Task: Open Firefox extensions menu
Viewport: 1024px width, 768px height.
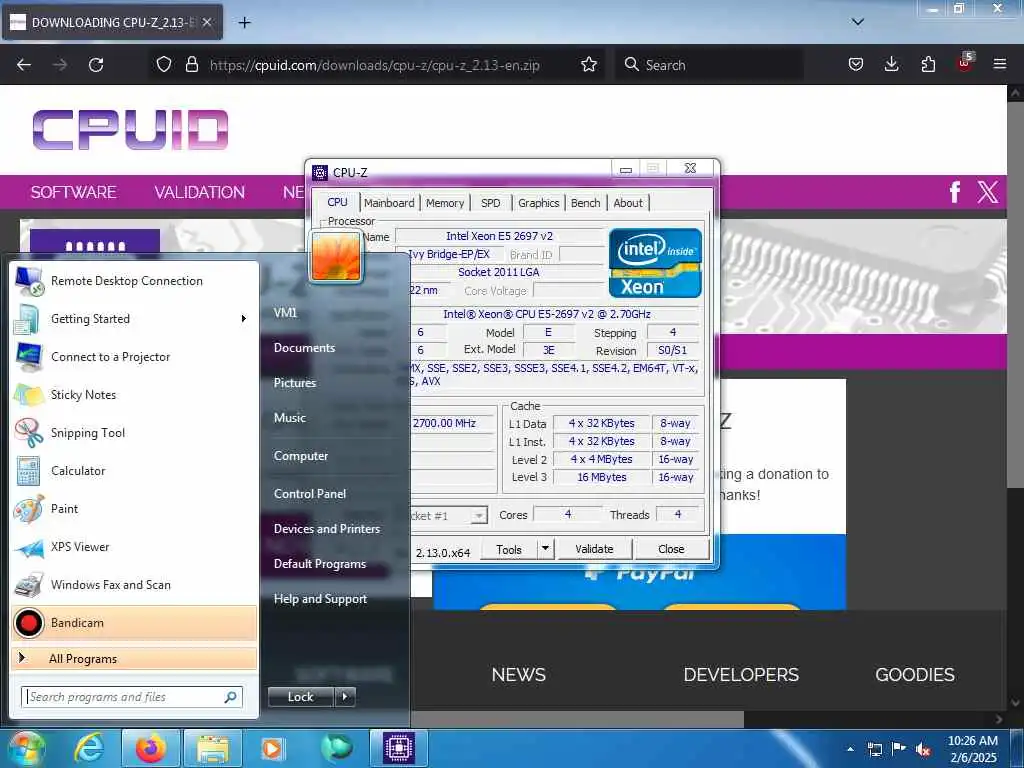Action: point(928,64)
